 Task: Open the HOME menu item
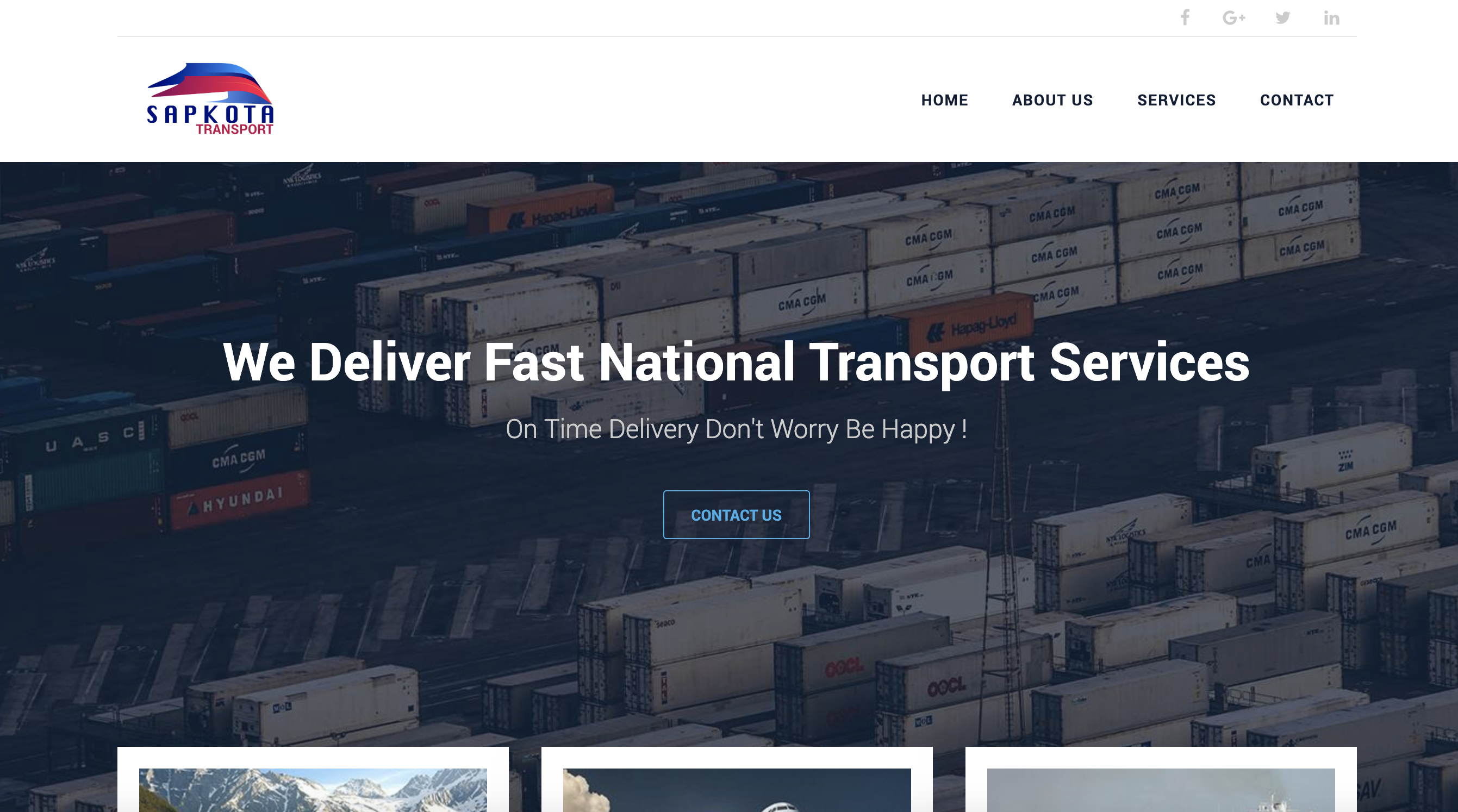pyautogui.click(x=945, y=99)
